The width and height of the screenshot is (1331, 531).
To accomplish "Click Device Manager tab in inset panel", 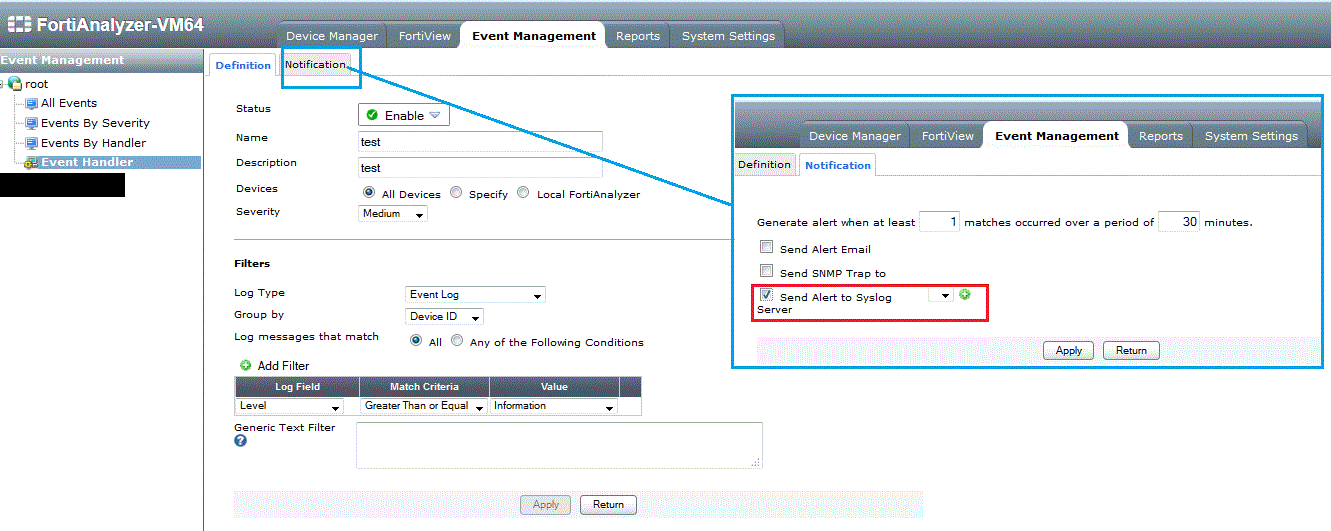I will click(855, 135).
